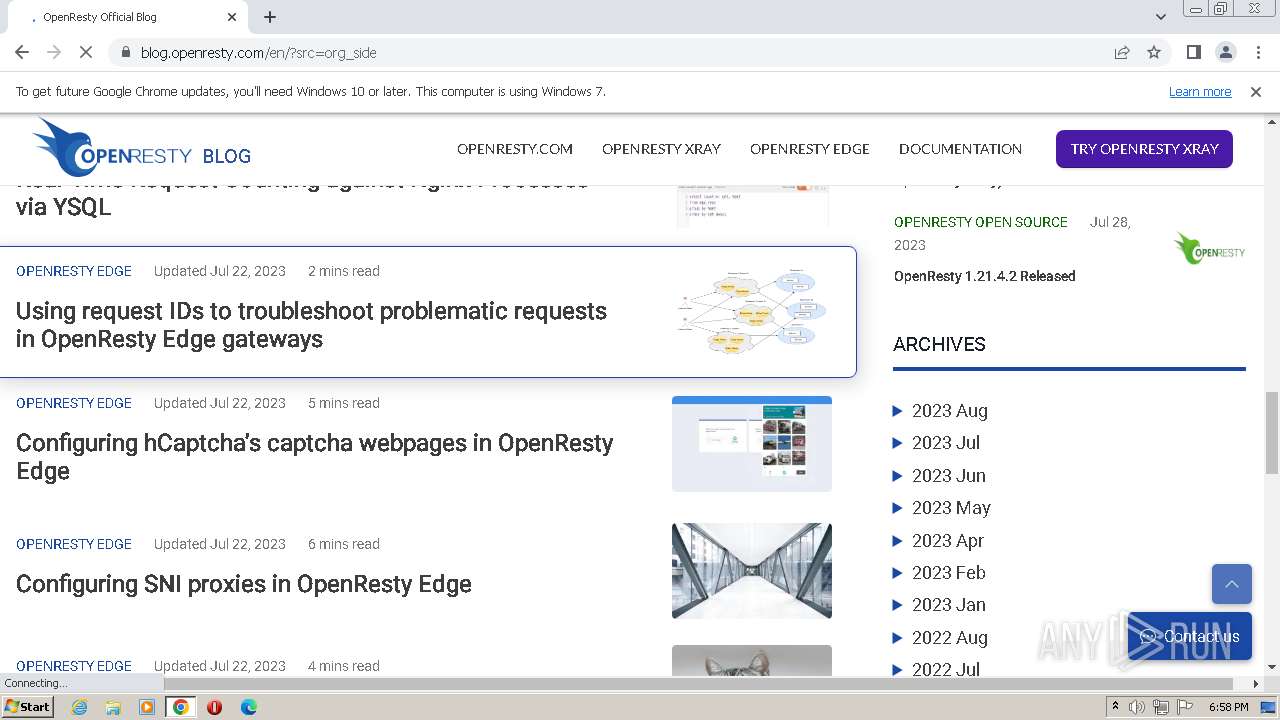Viewport: 1280px width, 720px height.
Task: Click OPENRESTY OPEN SOURCE category in sidebar
Action: click(x=981, y=222)
